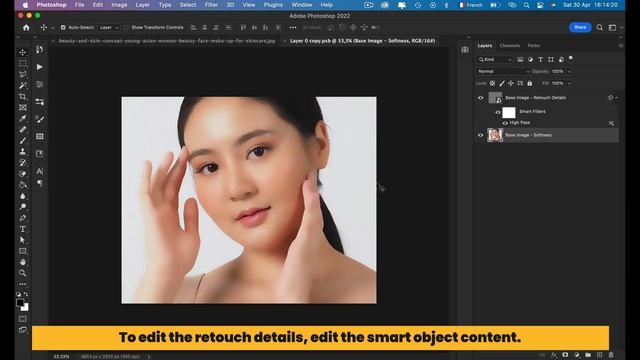Select the Paint Bucket tool
The height and width of the screenshot is (360, 640).
click(23, 184)
